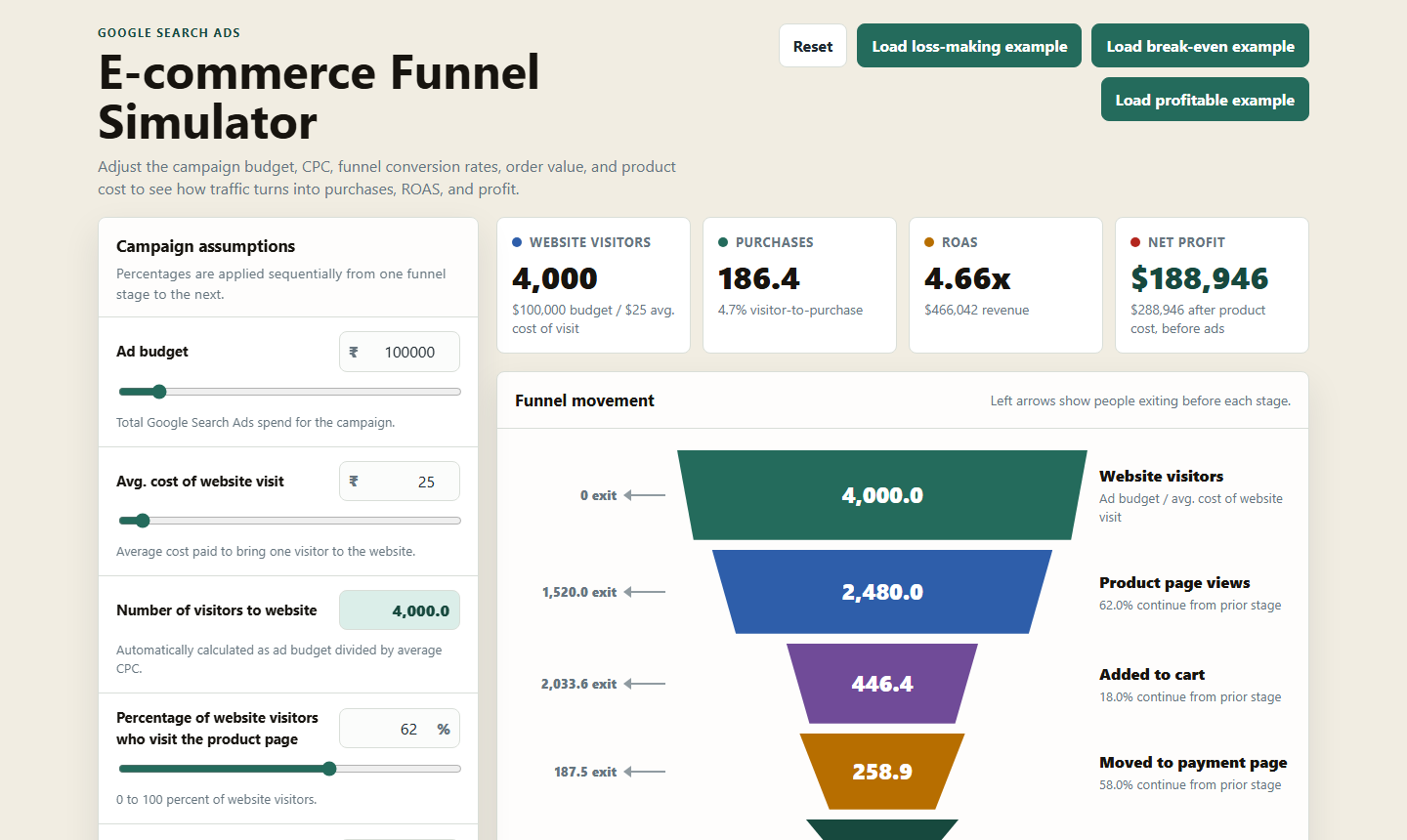Click the arrow next to '1,520.0 exit'
Image resolution: width=1407 pixels, height=840 pixels.
tap(645, 592)
